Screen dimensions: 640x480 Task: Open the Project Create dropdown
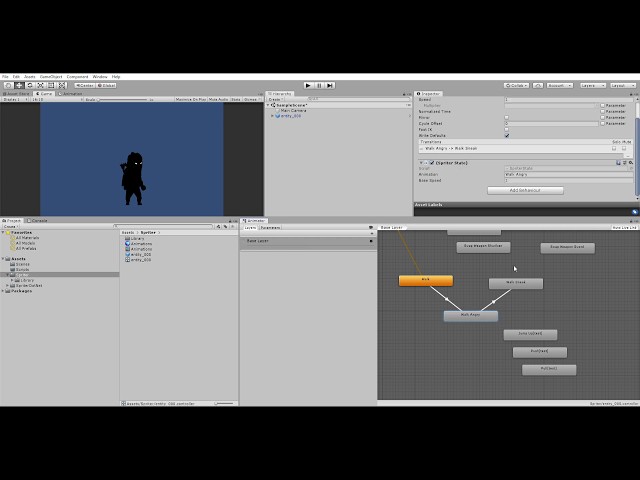(10, 226)
